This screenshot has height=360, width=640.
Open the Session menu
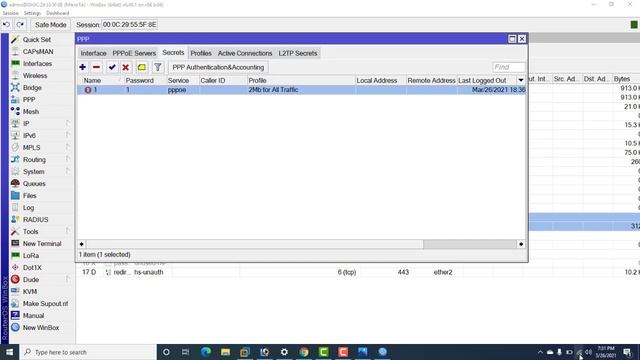pyautogui.click(x=11, y=13)
